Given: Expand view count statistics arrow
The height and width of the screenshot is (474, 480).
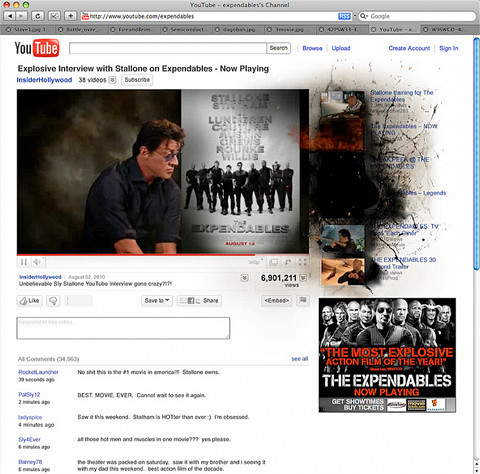Looking at the screenshot, I should (303, 278).
